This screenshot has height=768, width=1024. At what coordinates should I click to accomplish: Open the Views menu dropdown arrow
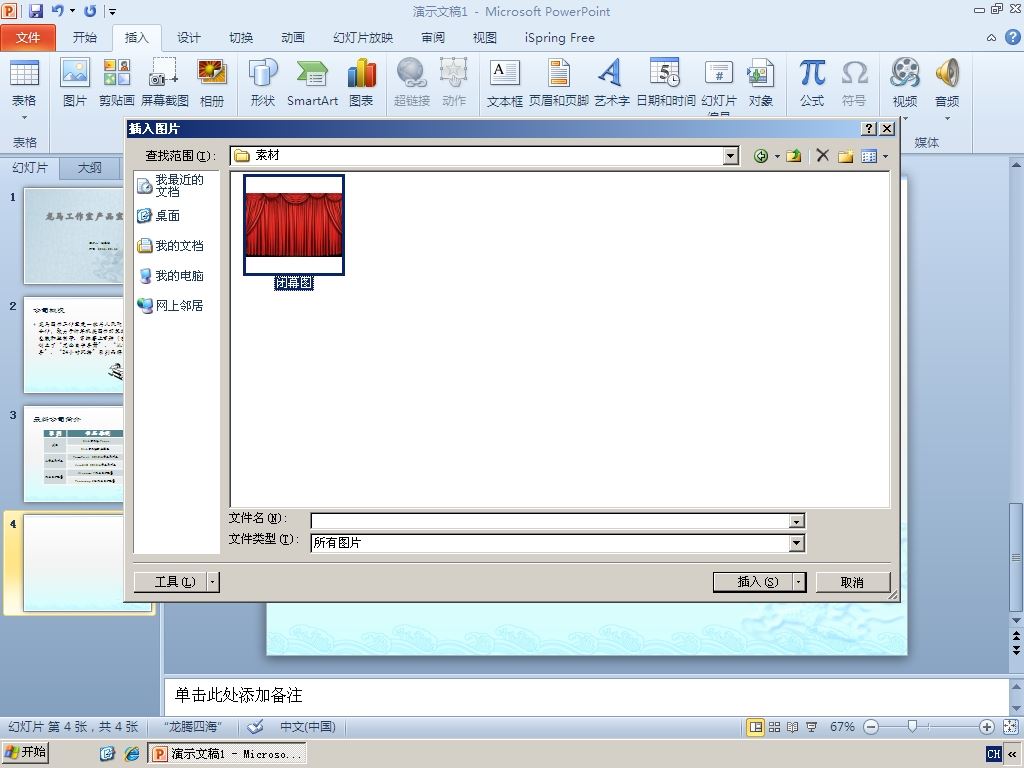[885, 156]
